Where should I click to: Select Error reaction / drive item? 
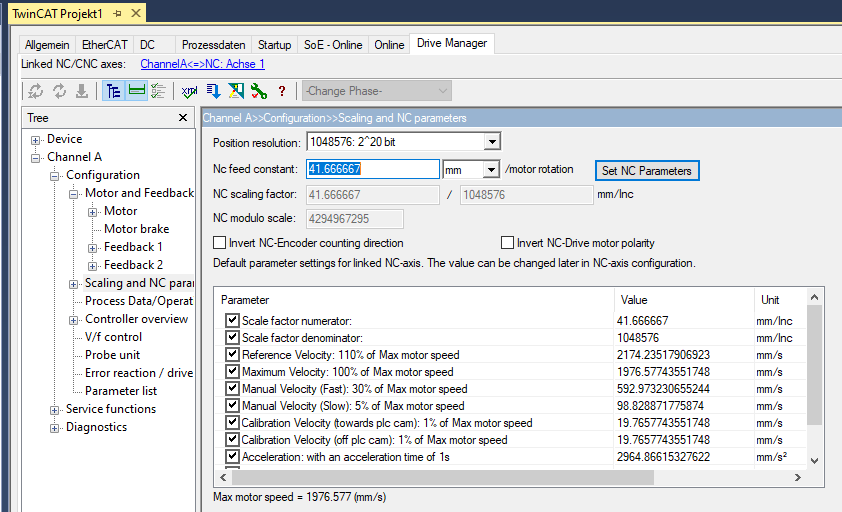[139, 373]
